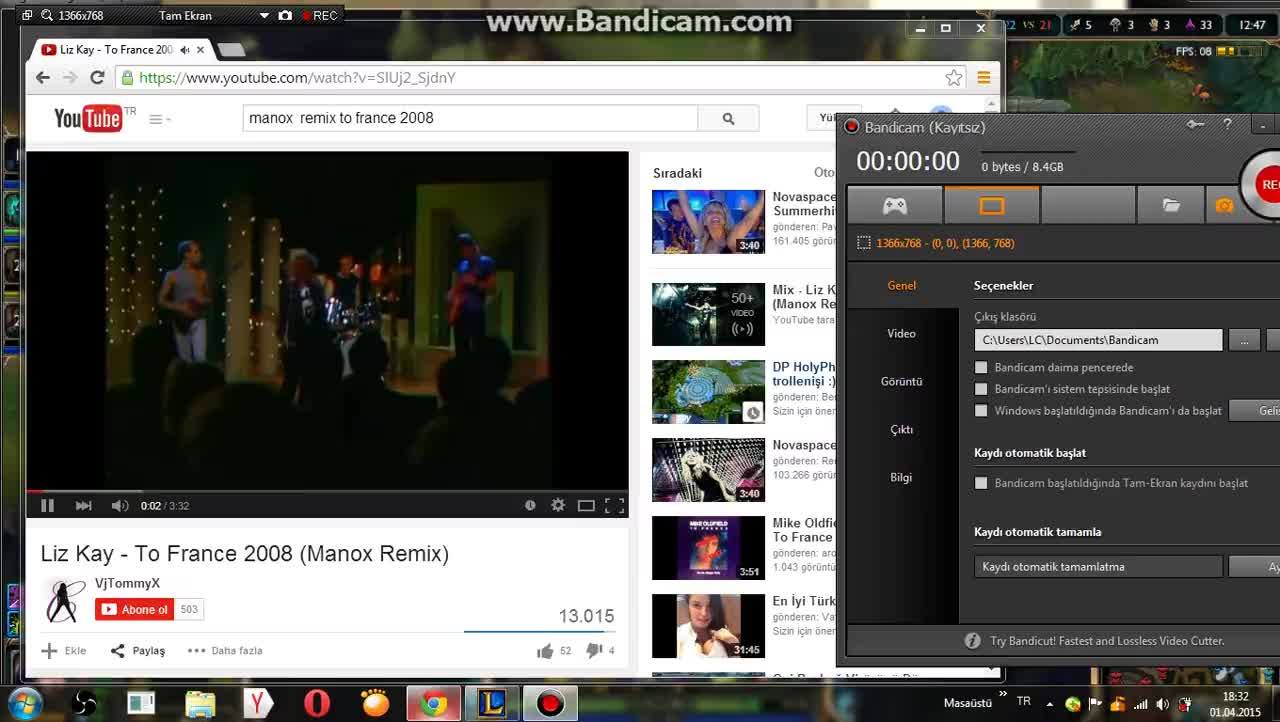Expand Daha fazla options
1280x722 pixels.
tap(225, 651)
